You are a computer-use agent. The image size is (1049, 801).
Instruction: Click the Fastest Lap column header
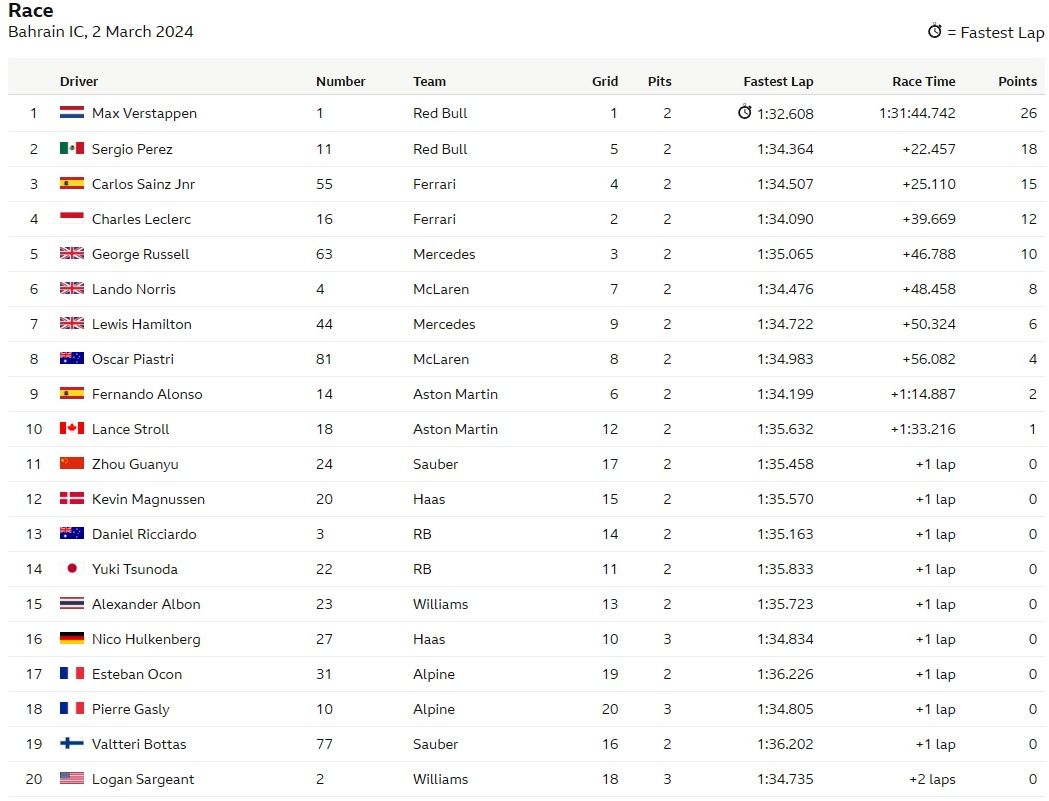[778, 82]
